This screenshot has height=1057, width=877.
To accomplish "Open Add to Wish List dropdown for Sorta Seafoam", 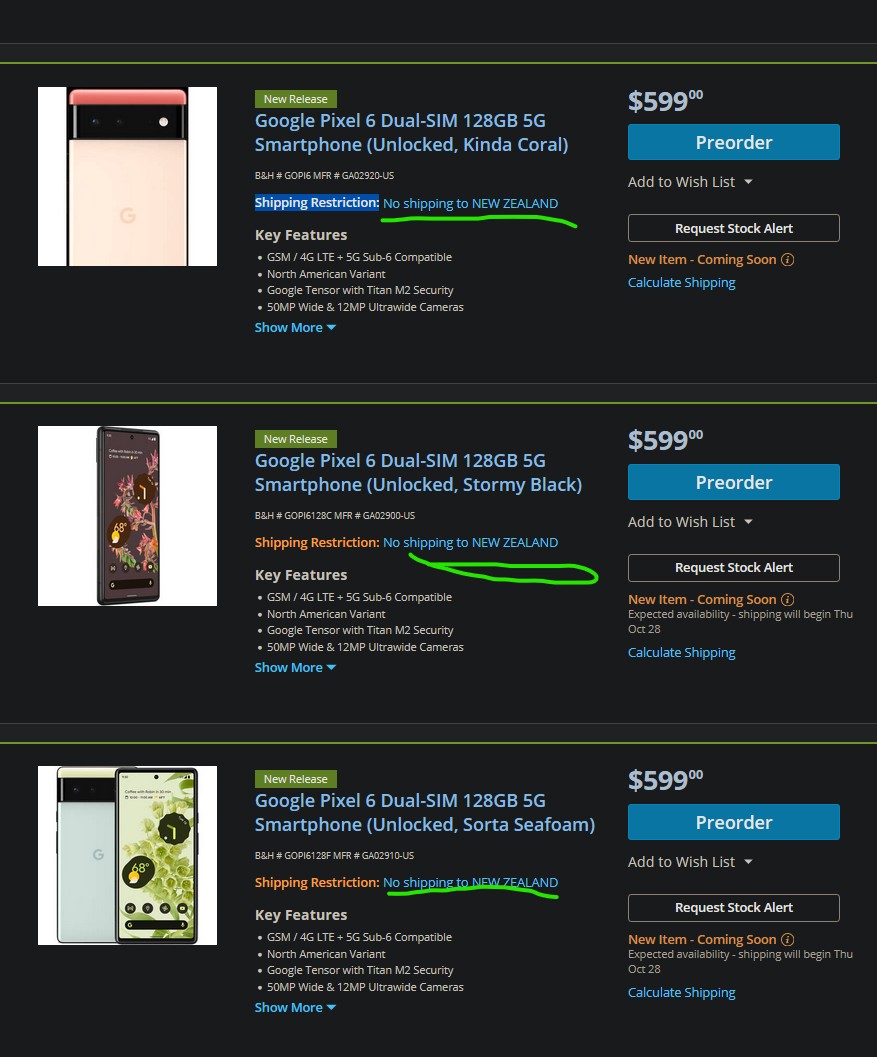I will pos(690,862).
